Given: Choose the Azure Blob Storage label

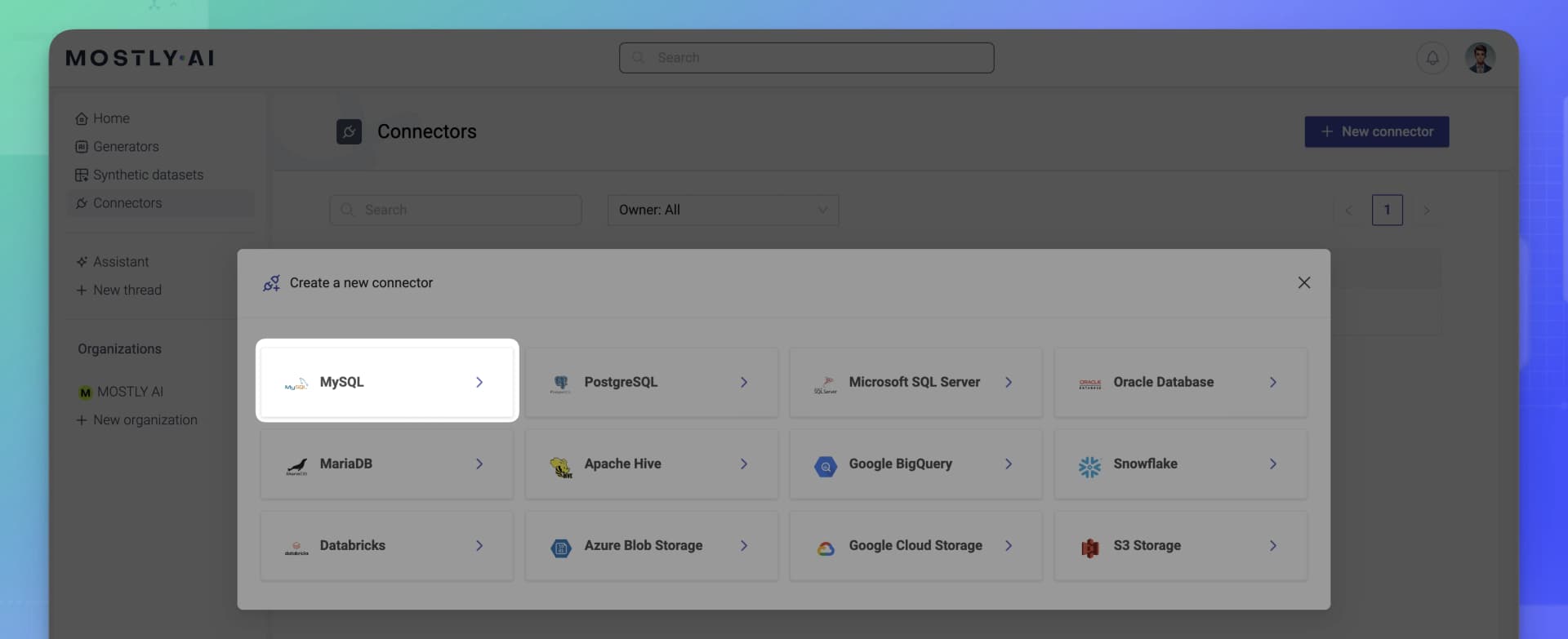Looking at the screenshot, I should point(644,545).
